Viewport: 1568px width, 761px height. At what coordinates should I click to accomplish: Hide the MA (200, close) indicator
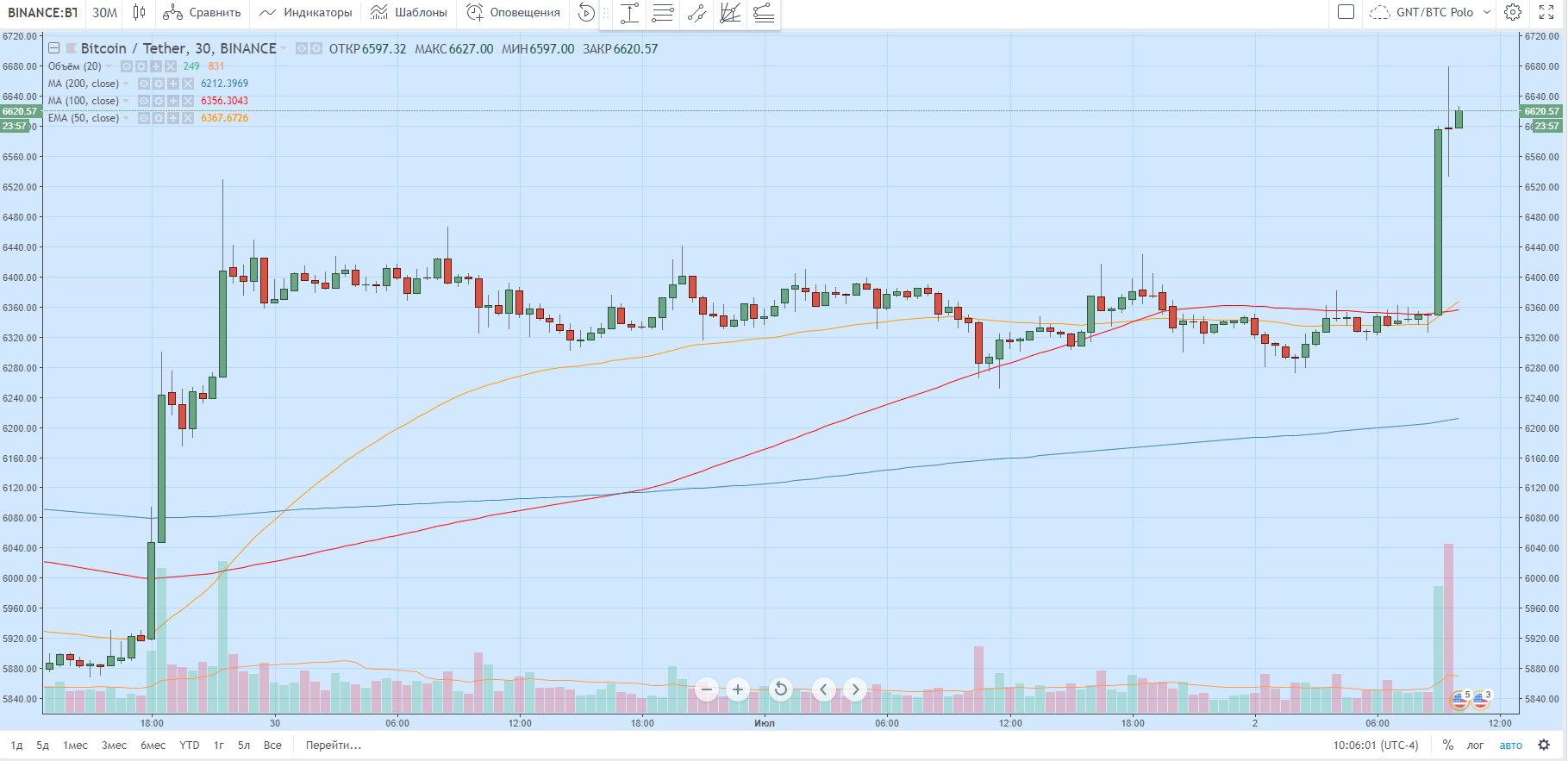tap(144, 84)
